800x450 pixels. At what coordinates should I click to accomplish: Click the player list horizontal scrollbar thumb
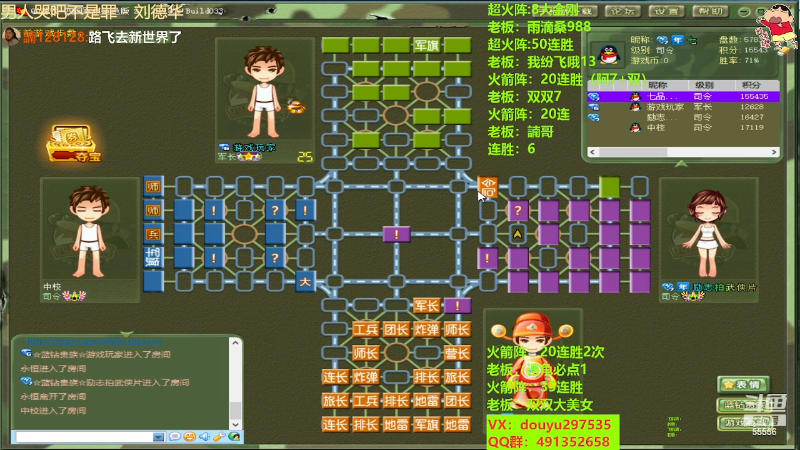[633, 152]
